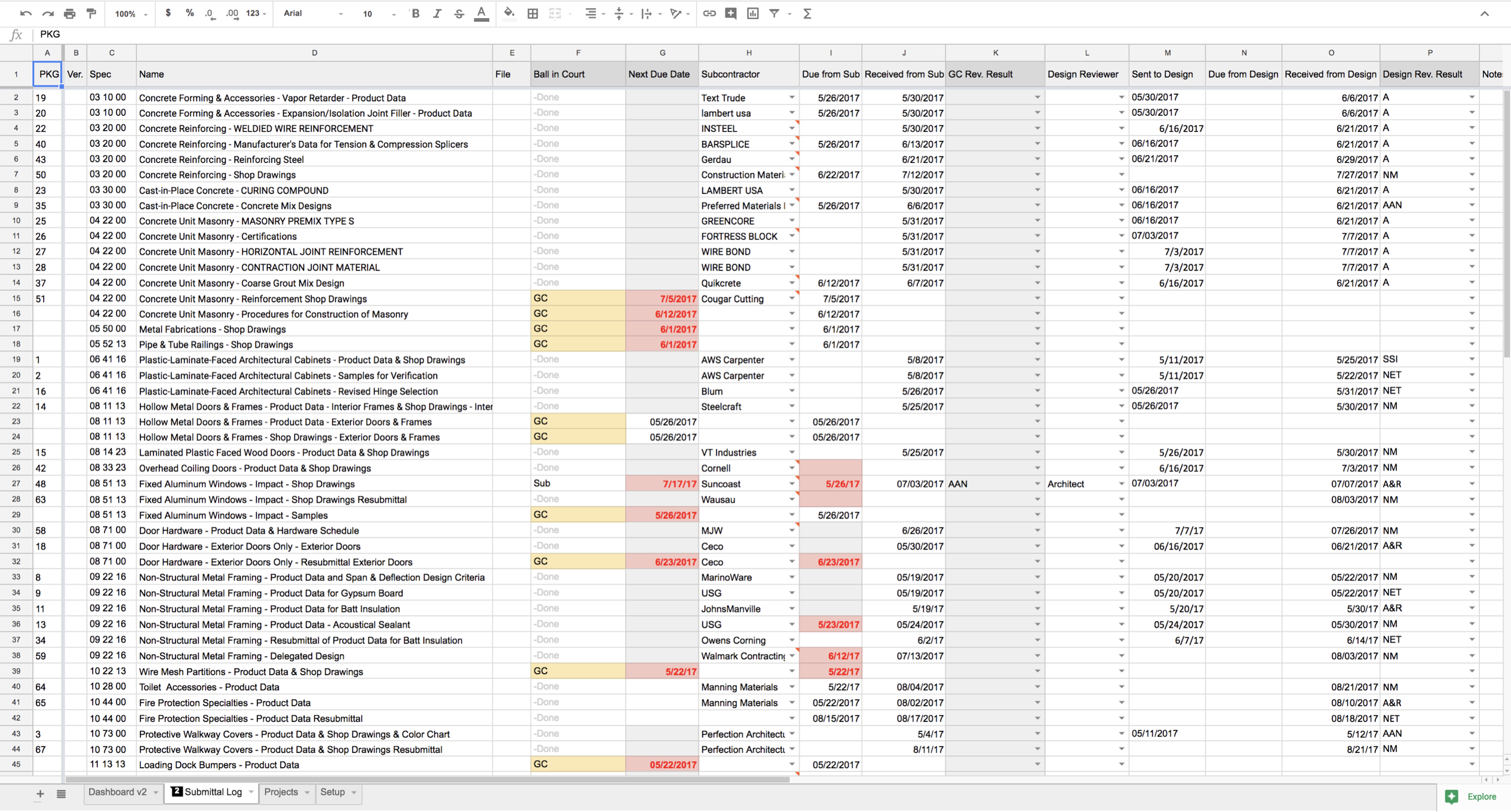
Task: Switch to the Projects tab
Action: click(x=281, y=792)
